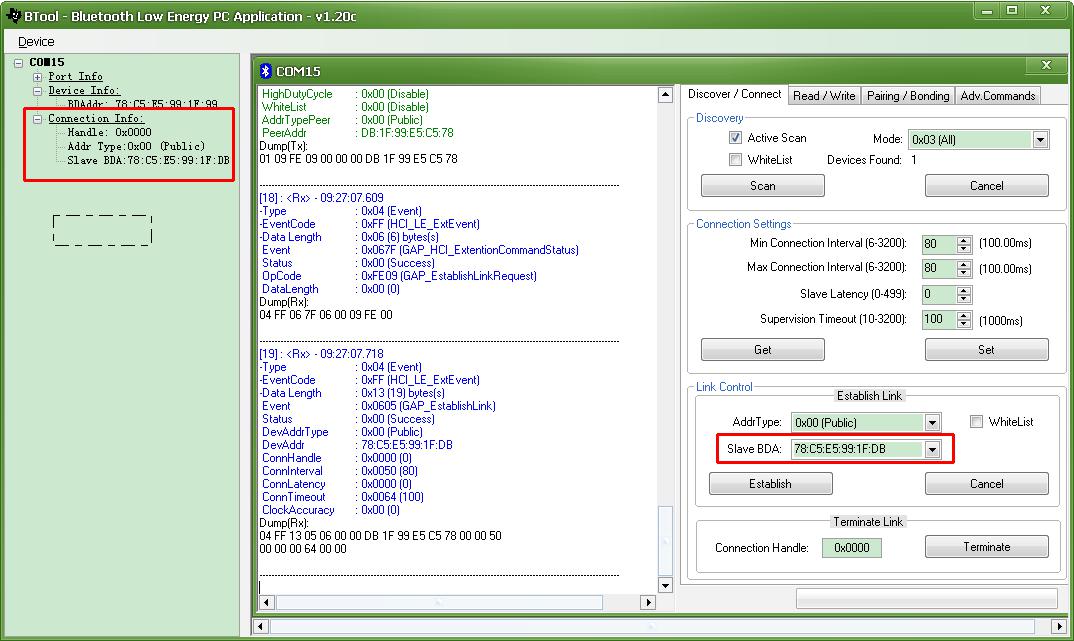
Task: Select the Handle: 0x0000 tree row
Action: click(110, 132)
